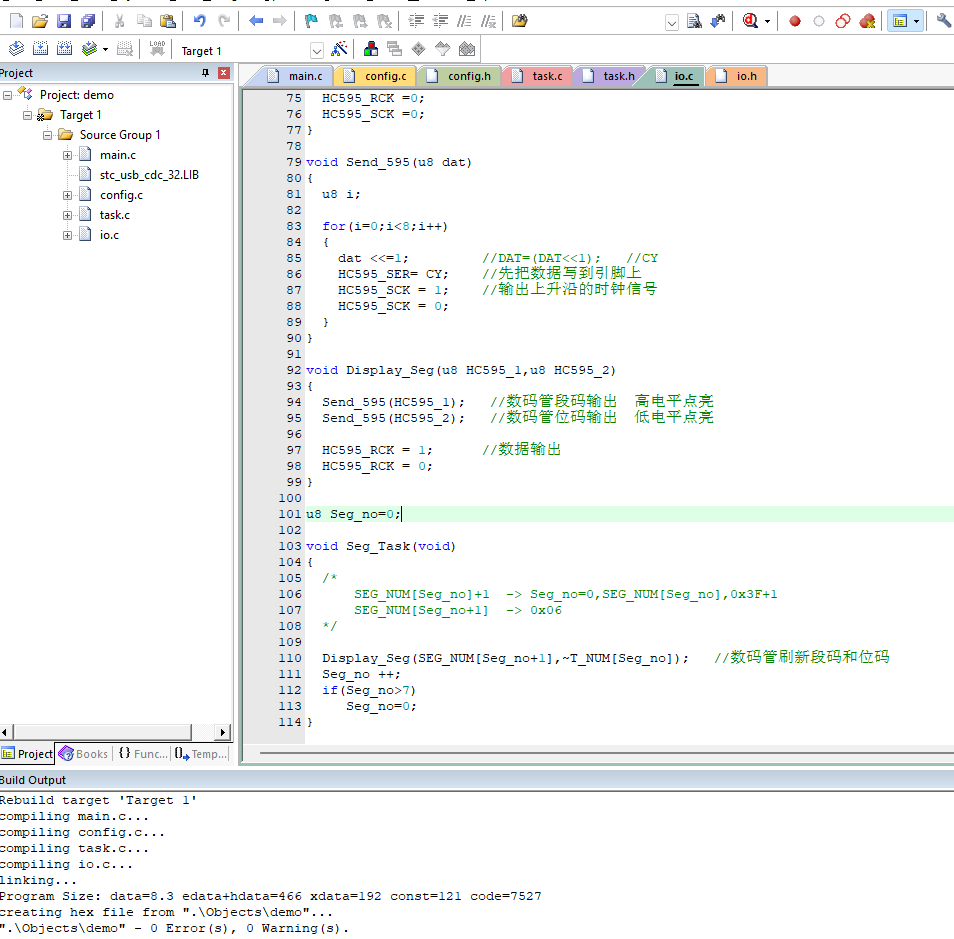Switch to the task.h editor tab
The image size is (954, 939).
tap(610, 76)
